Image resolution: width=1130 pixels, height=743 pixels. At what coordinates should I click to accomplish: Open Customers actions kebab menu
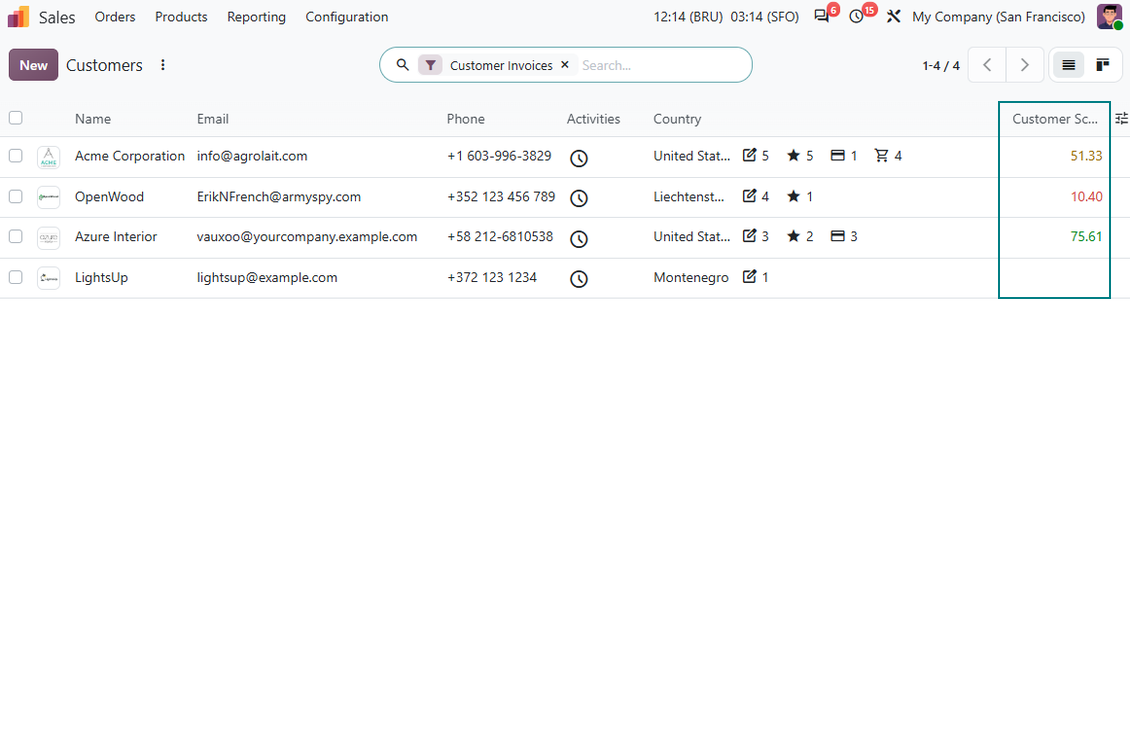click(x=163, y=65)
